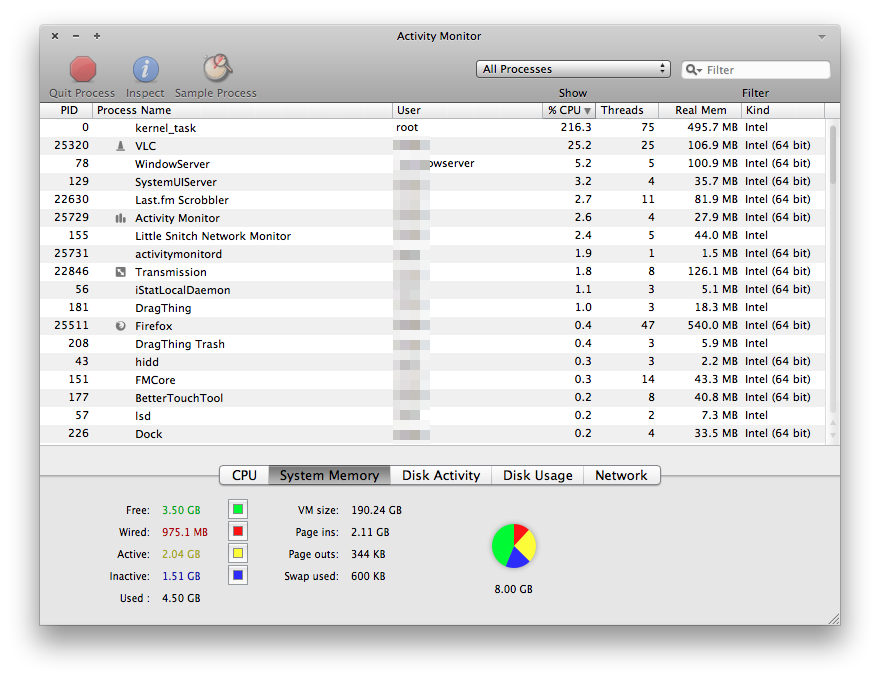The image size is (880, 680).
Task: Click the Quit Process stop-sign icon
Action: point(82,69)
